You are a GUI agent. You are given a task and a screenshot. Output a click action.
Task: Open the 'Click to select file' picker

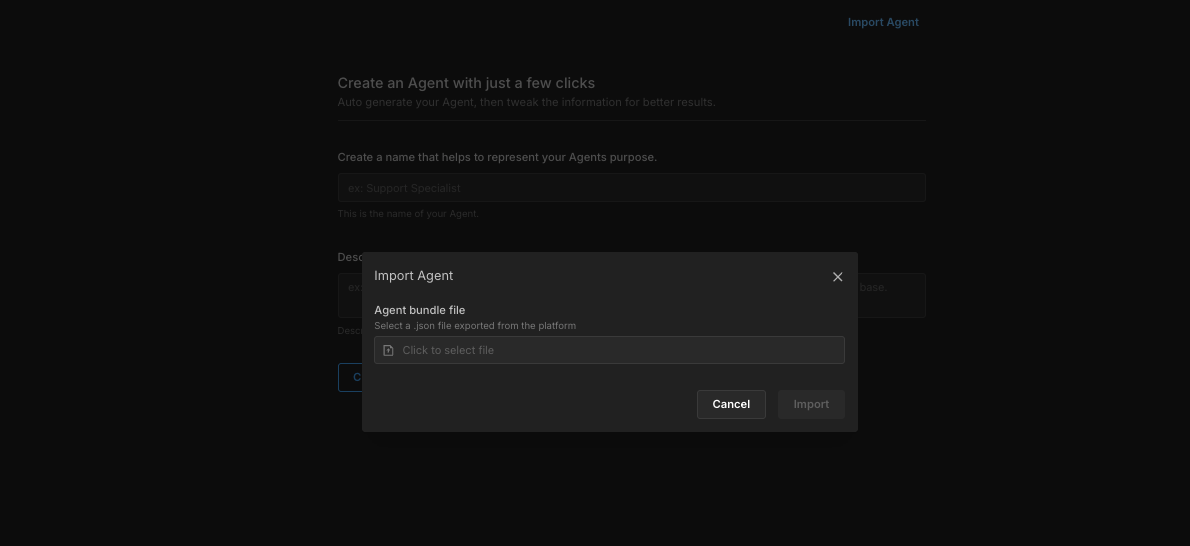[609, 350]
